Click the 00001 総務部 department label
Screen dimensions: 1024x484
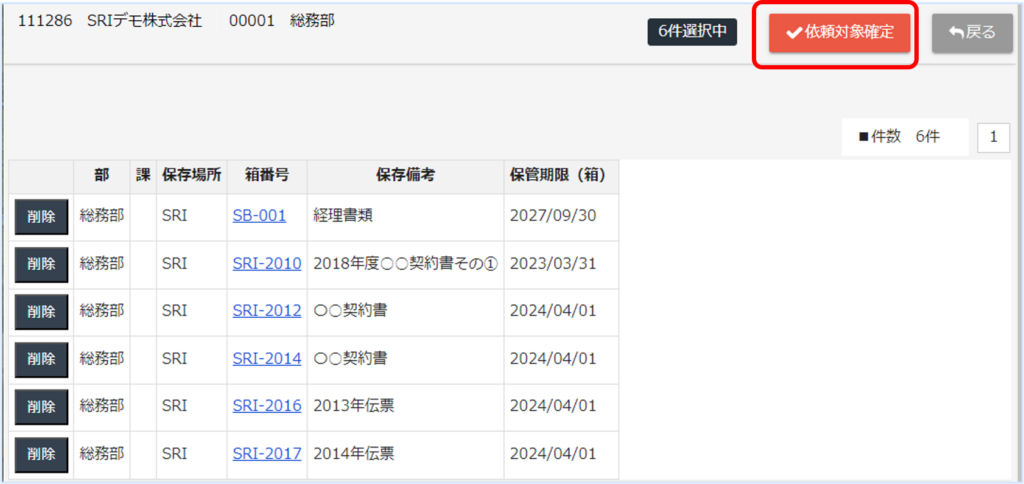281,22
